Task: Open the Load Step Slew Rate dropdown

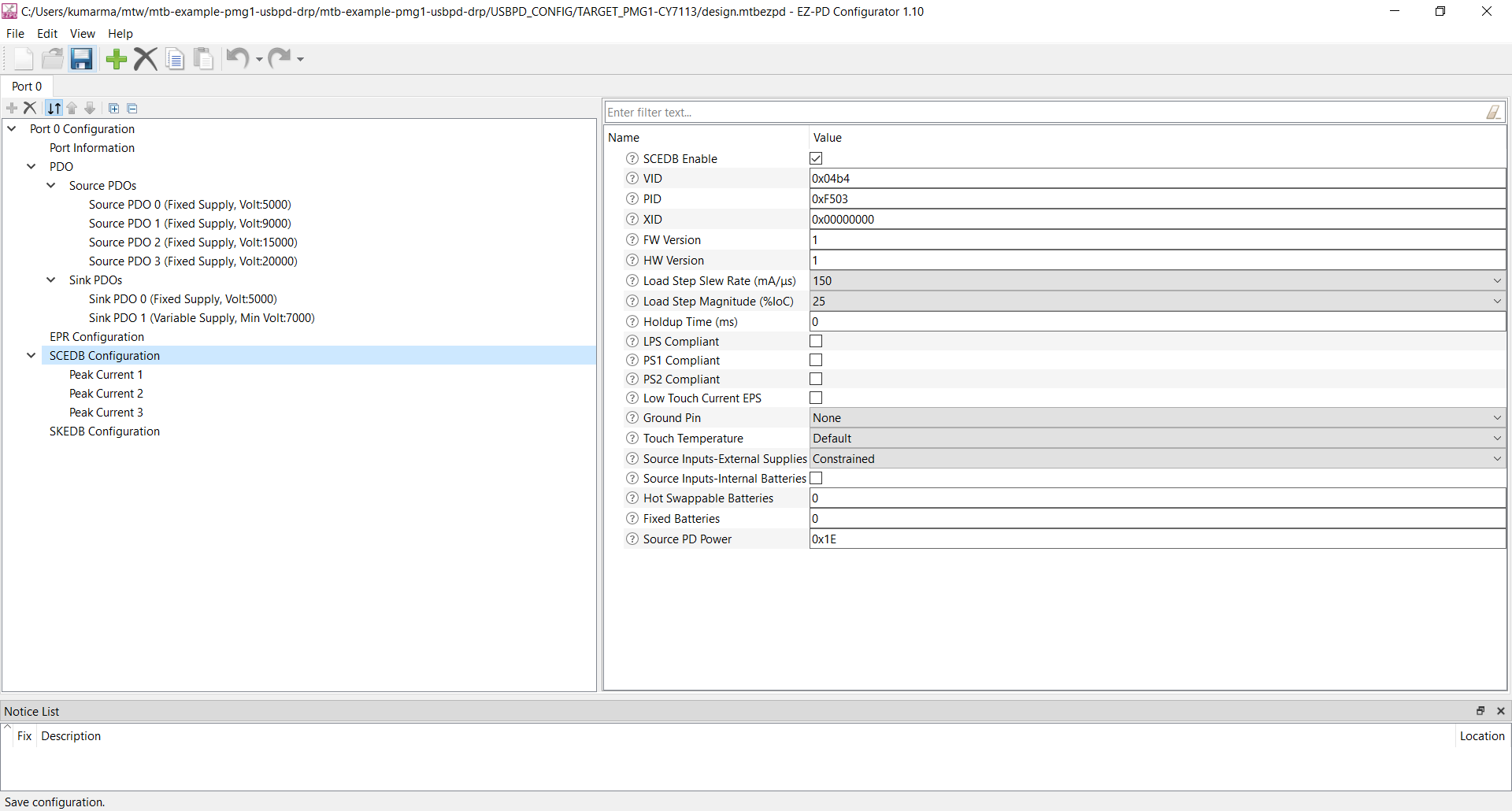Action: pos(1158,281)
